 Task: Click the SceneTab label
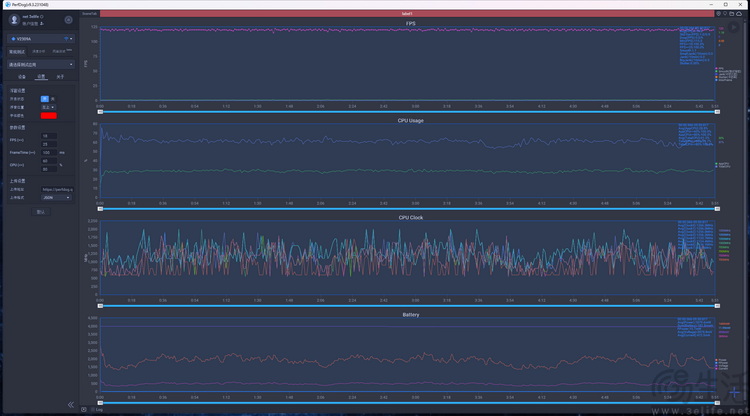(89, 14)
